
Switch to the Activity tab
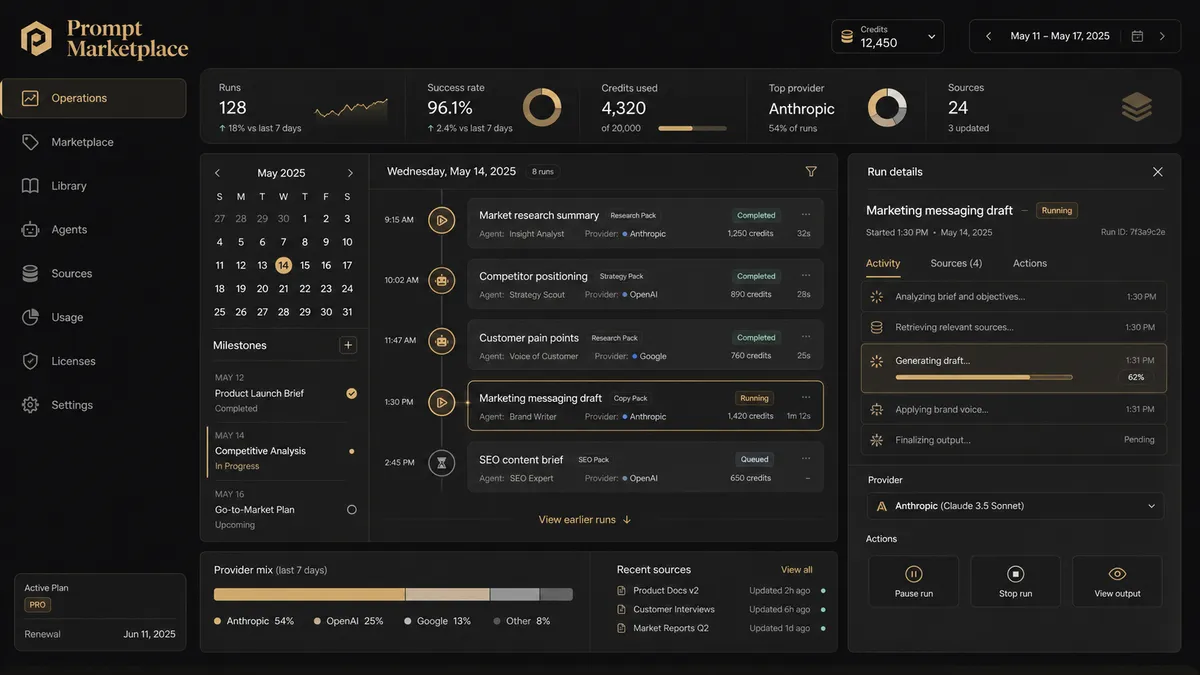click(x=883, y=263)
